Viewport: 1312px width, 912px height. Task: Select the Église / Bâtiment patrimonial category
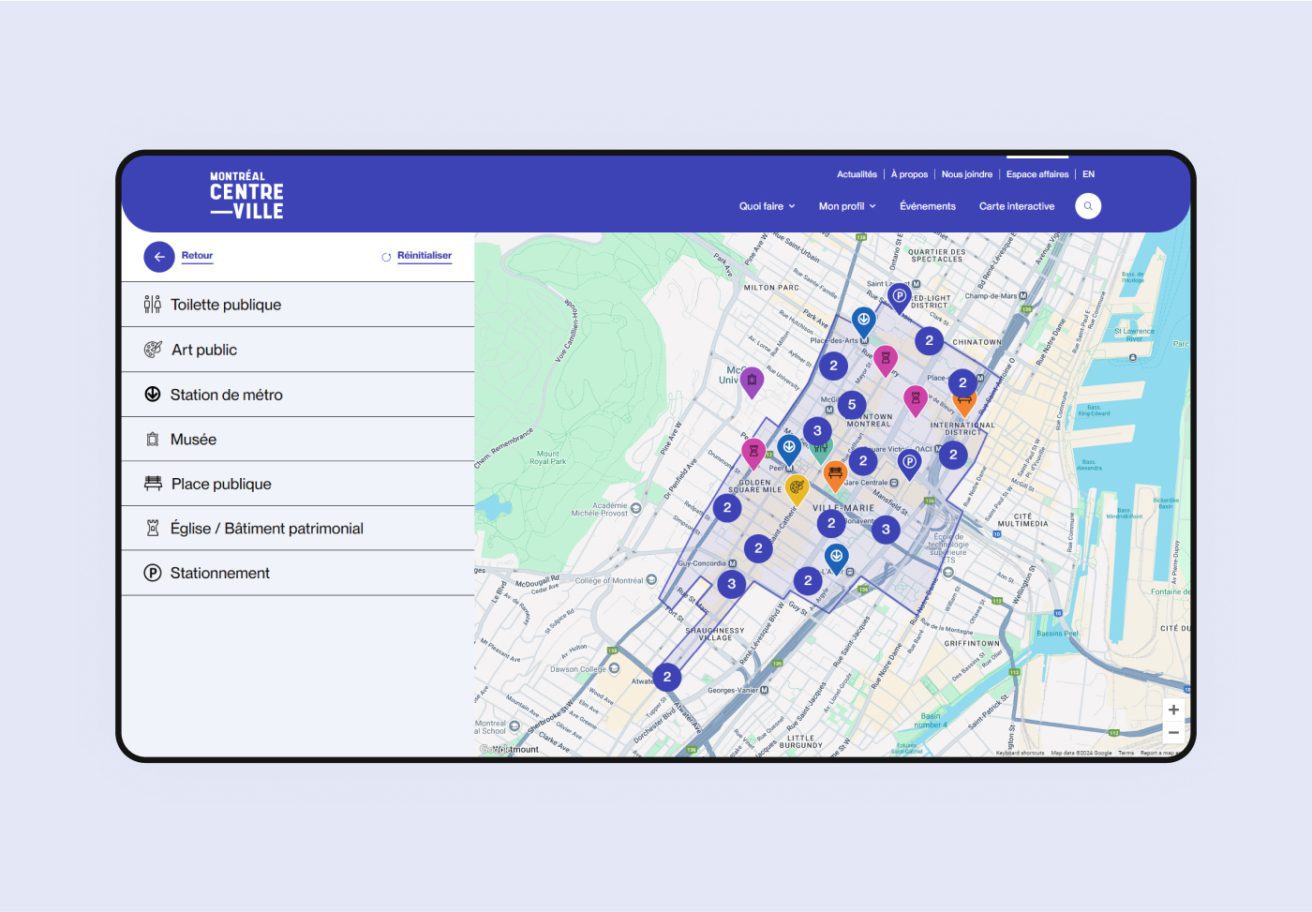tap(266, 528)
